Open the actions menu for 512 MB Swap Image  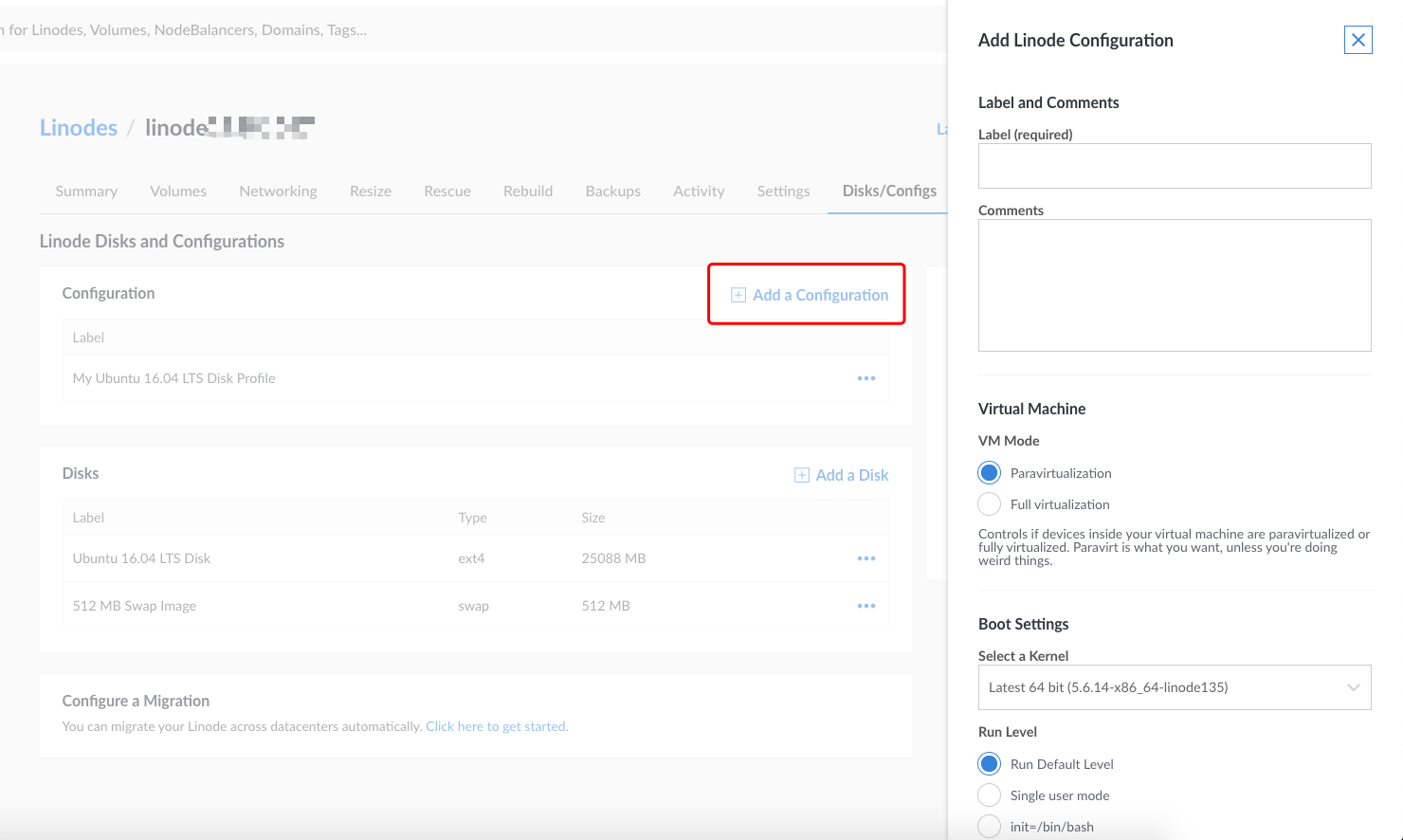[x=865, y=605]
